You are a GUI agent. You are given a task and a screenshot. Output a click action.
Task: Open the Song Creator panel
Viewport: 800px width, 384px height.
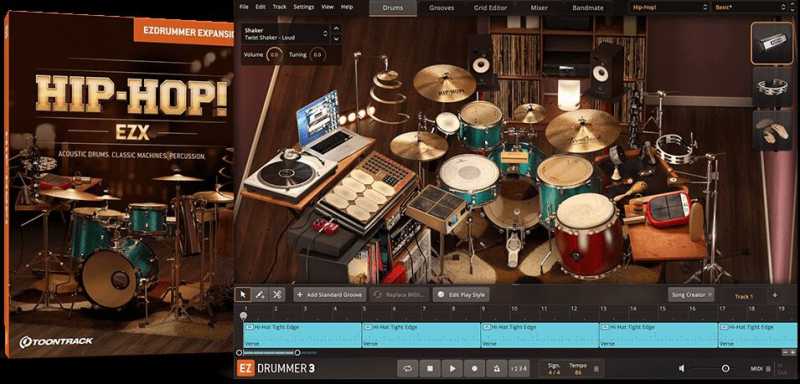coord(691,295)
